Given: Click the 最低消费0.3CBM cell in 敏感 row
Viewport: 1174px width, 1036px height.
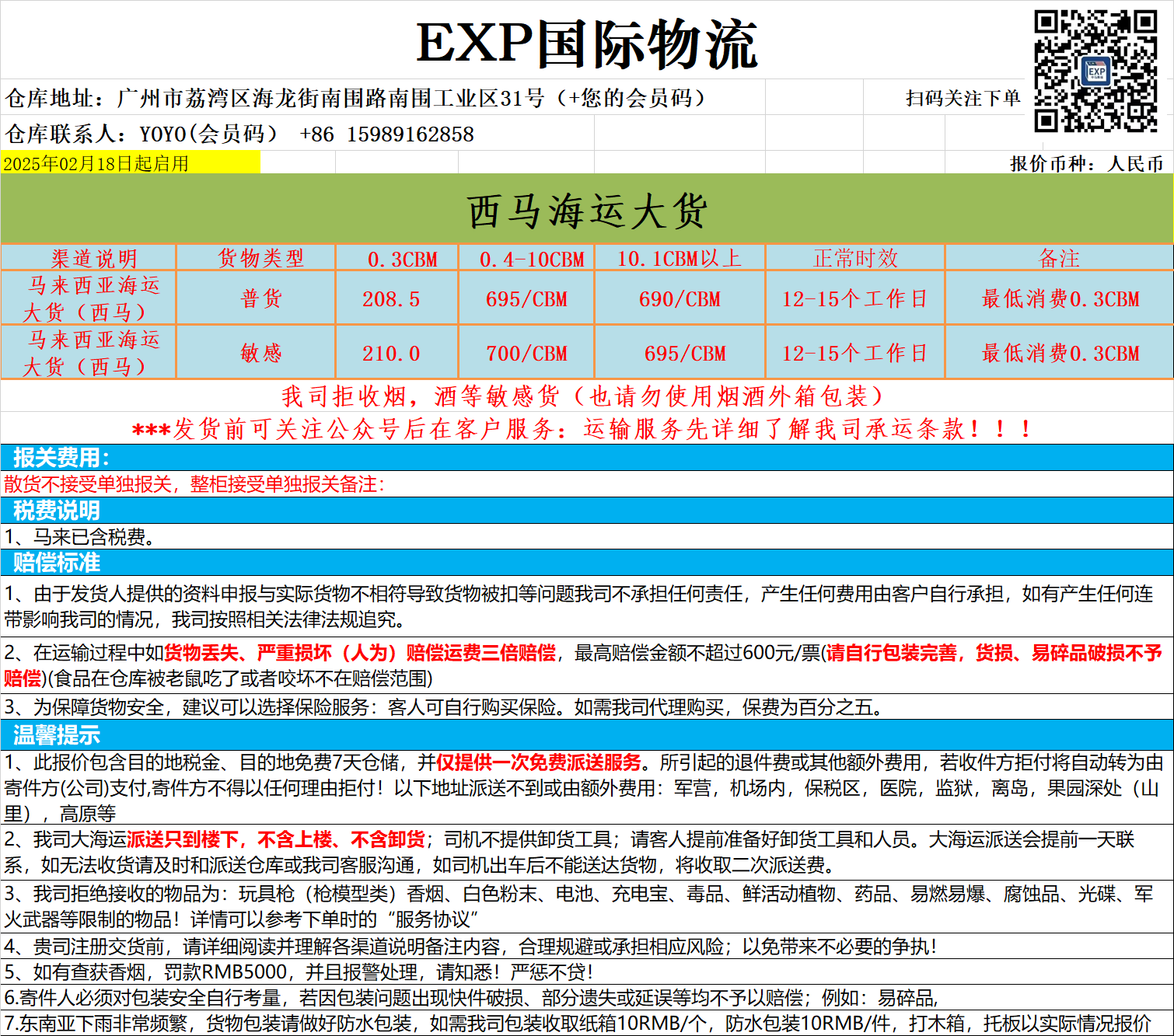Looking at the screenshot, I should 1060,354.
